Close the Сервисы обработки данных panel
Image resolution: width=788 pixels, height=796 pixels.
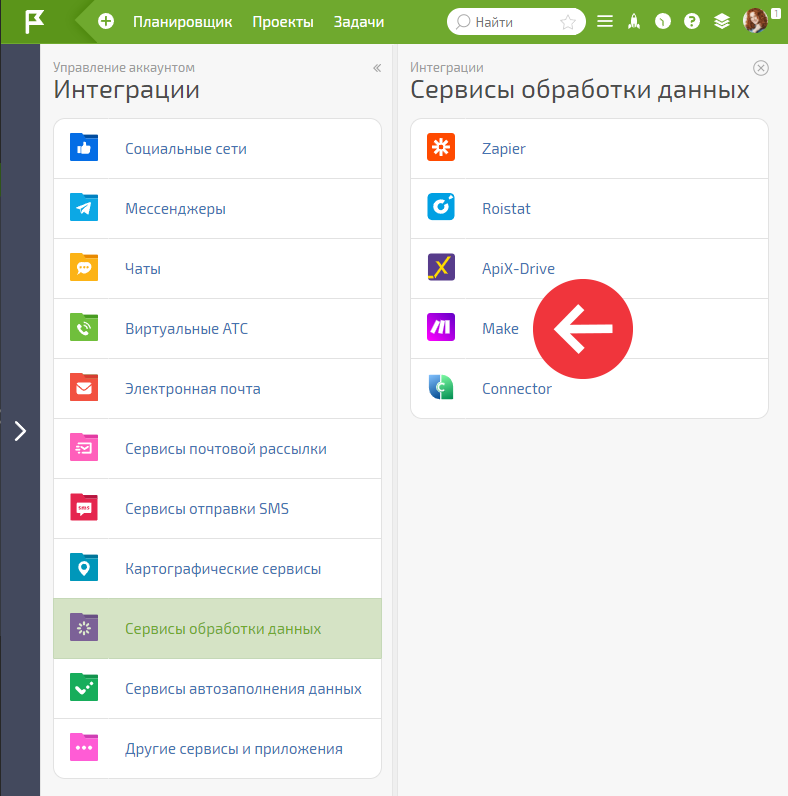[x=761, y=68]
